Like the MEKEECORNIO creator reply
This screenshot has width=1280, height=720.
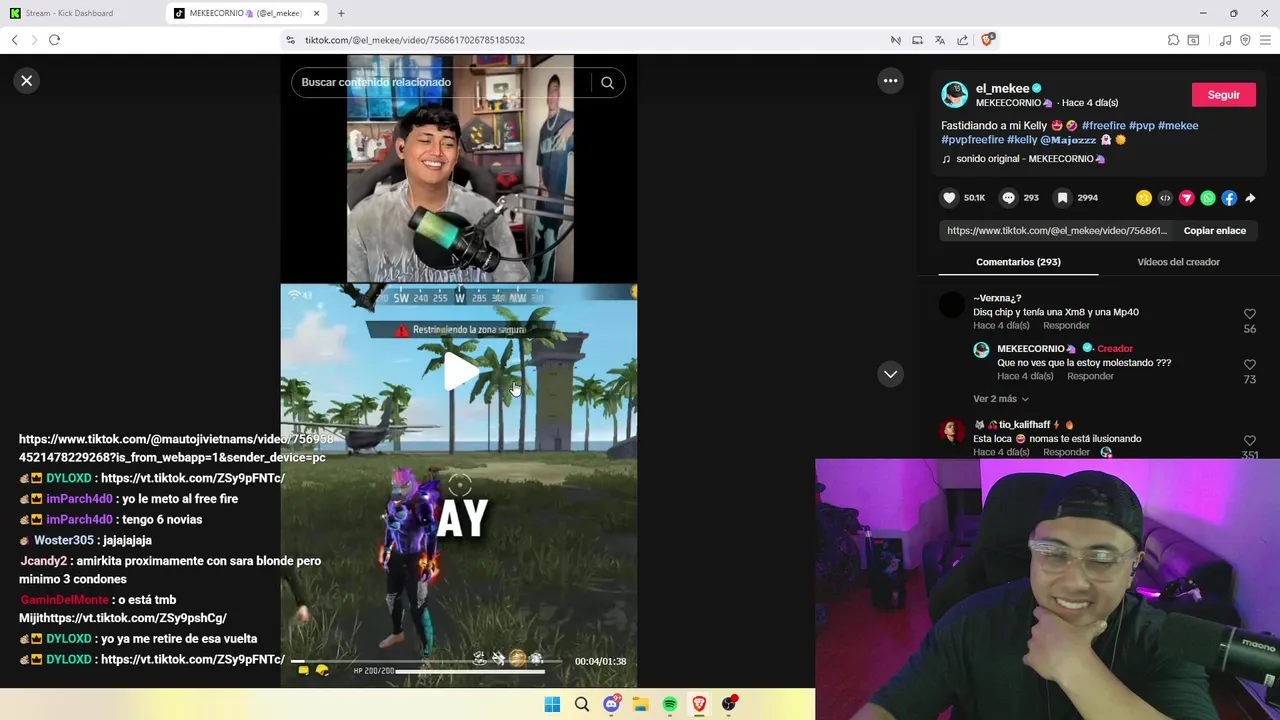1249,365
